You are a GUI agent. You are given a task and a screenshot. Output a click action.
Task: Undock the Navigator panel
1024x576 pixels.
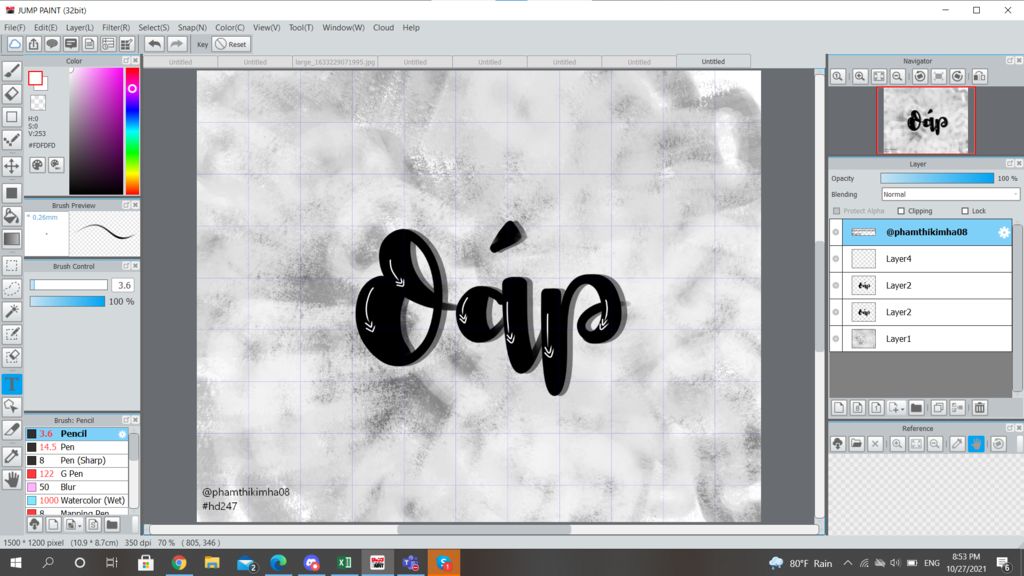click(1010, 60)
